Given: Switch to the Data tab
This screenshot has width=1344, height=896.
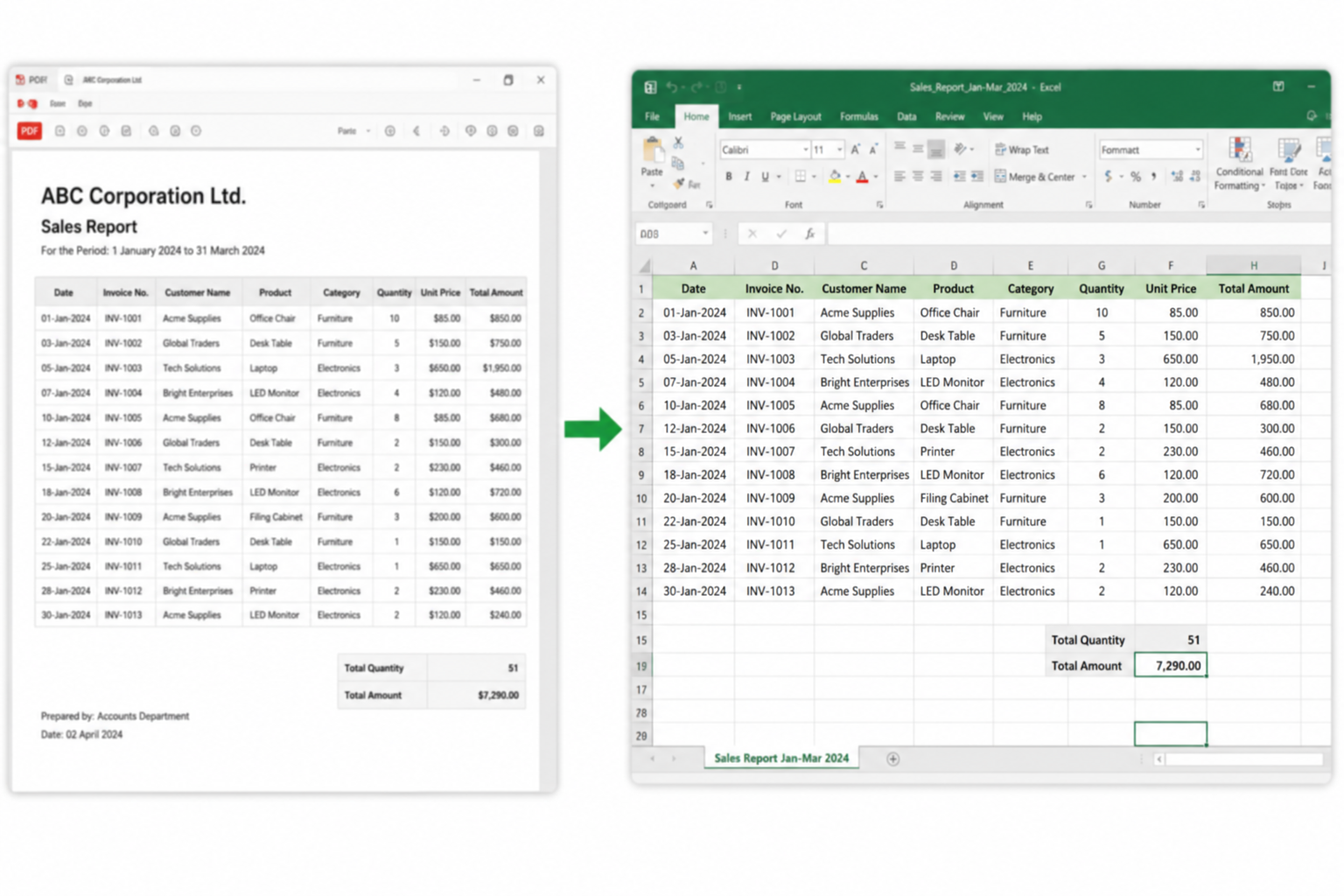Looking at the screenshot, I should 906,116.
